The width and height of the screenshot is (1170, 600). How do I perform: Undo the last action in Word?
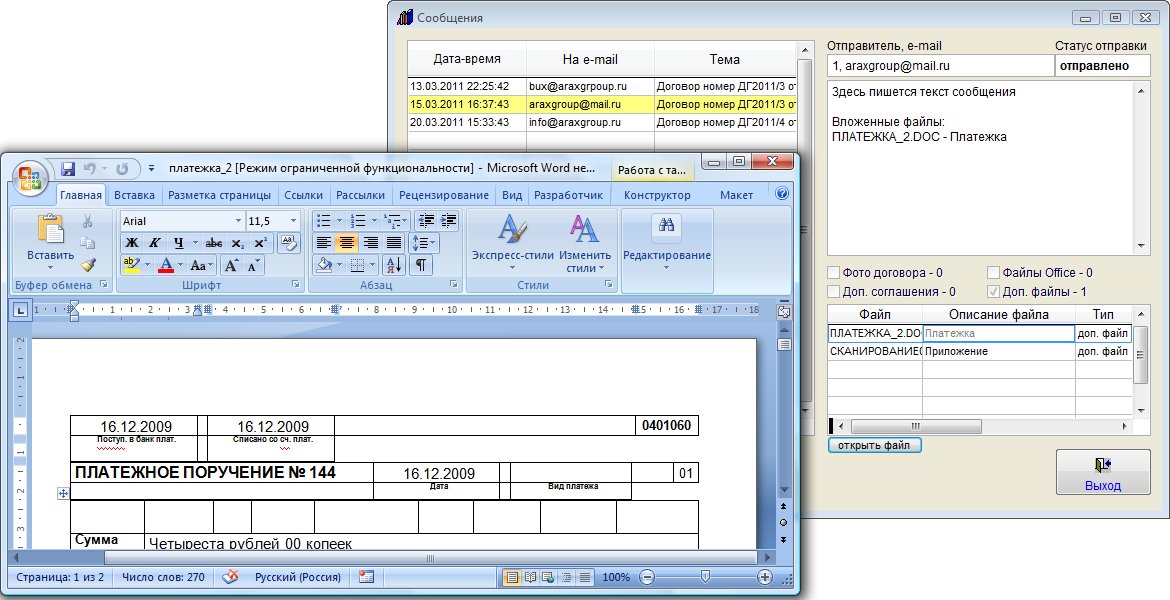(x=90, y=169)
